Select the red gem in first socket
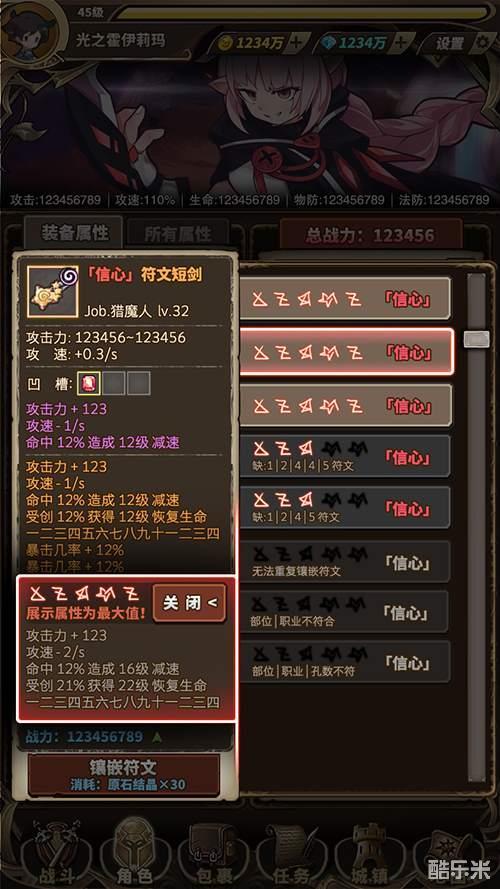This screenshot has width=500, height=889. [x=91, y=384]
